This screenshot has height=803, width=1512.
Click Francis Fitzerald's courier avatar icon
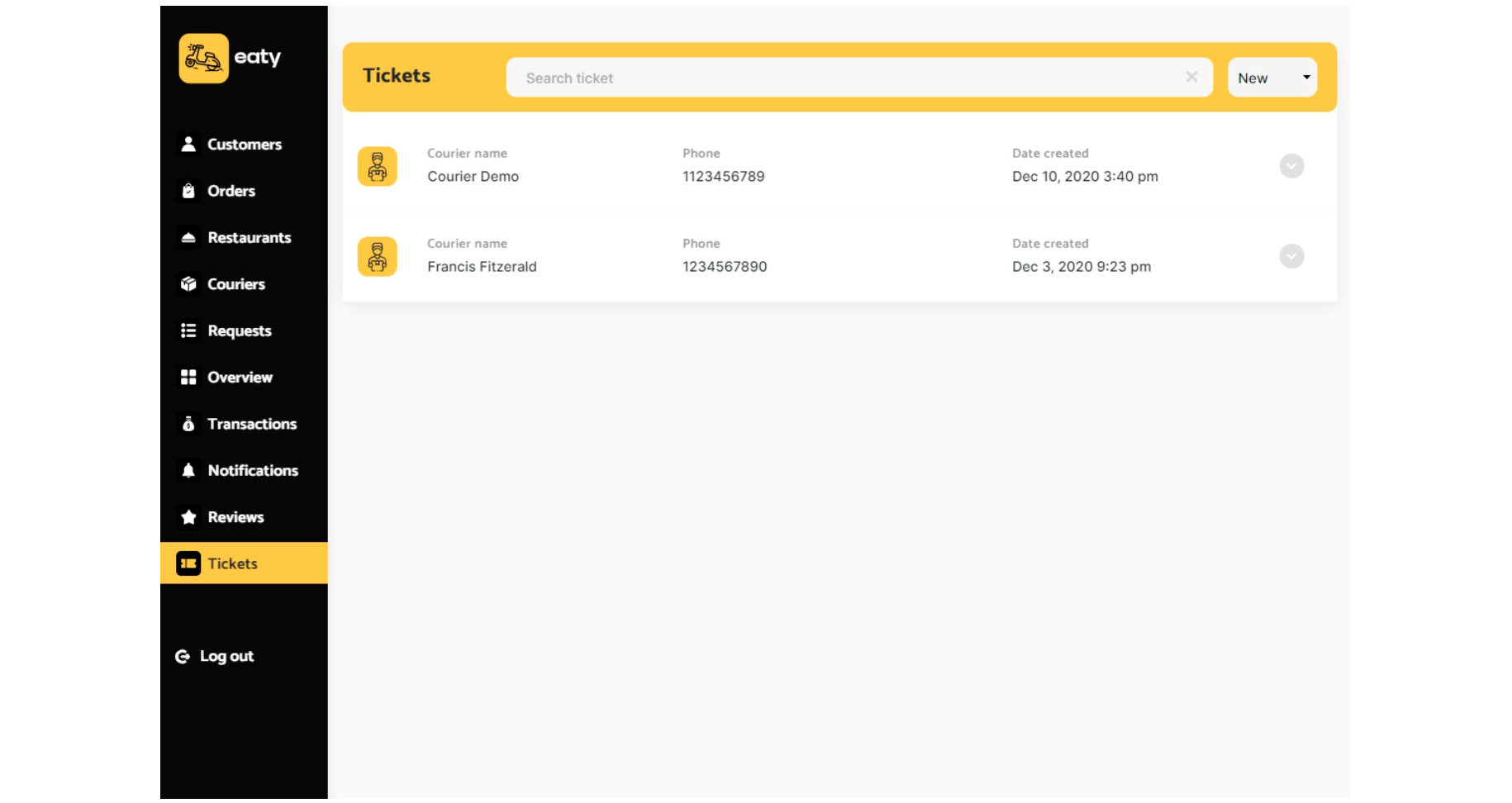[378, 256]
